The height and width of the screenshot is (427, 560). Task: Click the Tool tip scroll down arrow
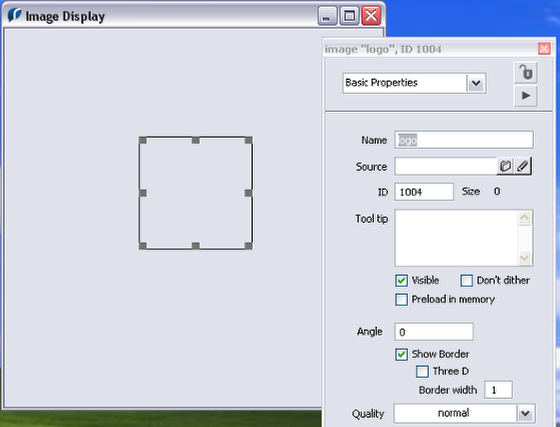click(x=525, y=258)
